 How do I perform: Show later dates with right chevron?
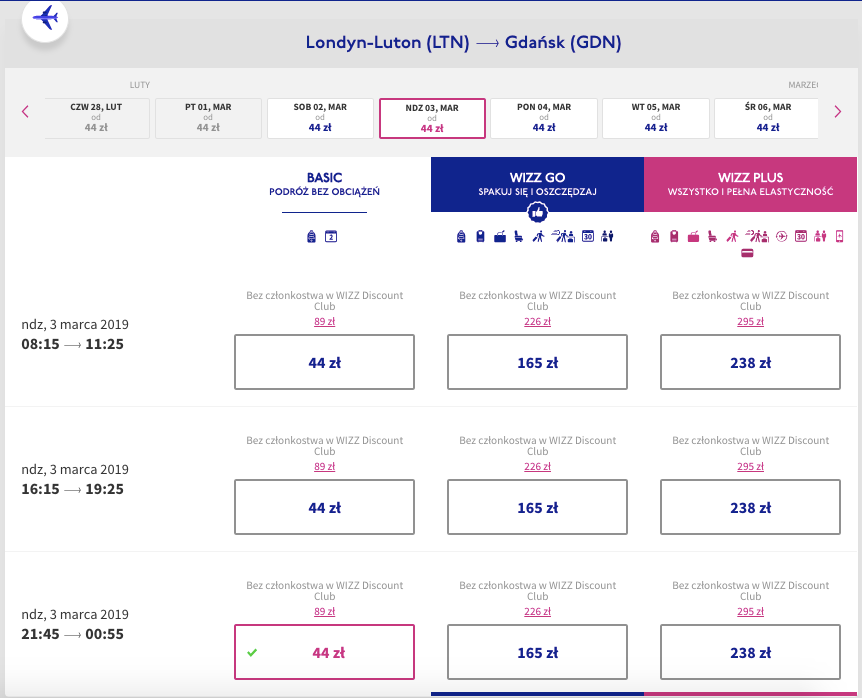click(x=838, y=112)
